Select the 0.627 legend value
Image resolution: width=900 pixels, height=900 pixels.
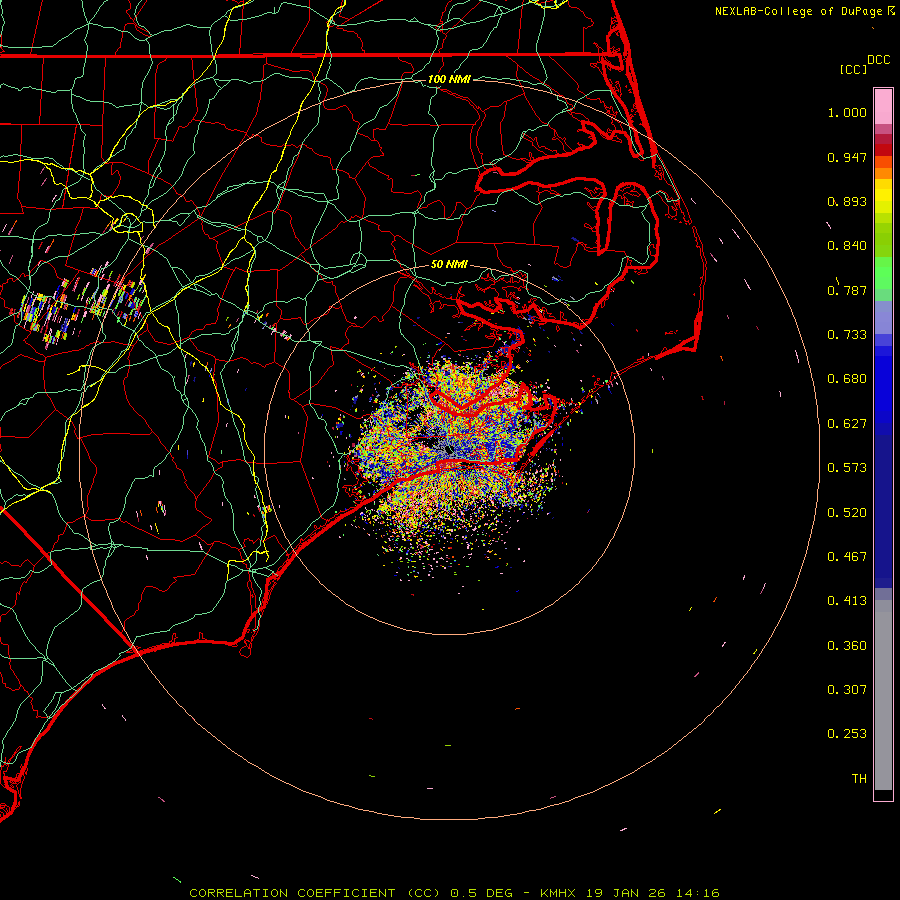click(x=847, y=424)
